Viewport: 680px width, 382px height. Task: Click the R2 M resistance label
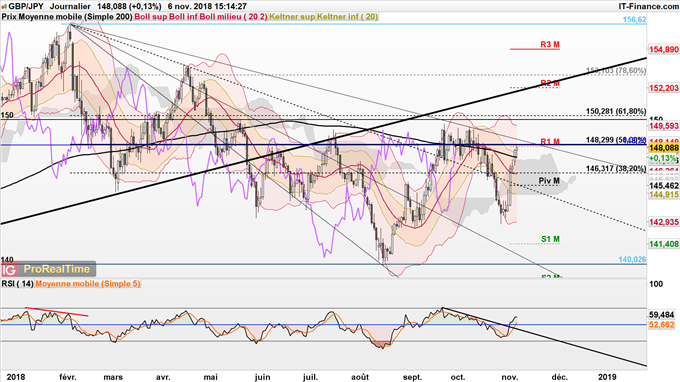(x=550, y=83)
